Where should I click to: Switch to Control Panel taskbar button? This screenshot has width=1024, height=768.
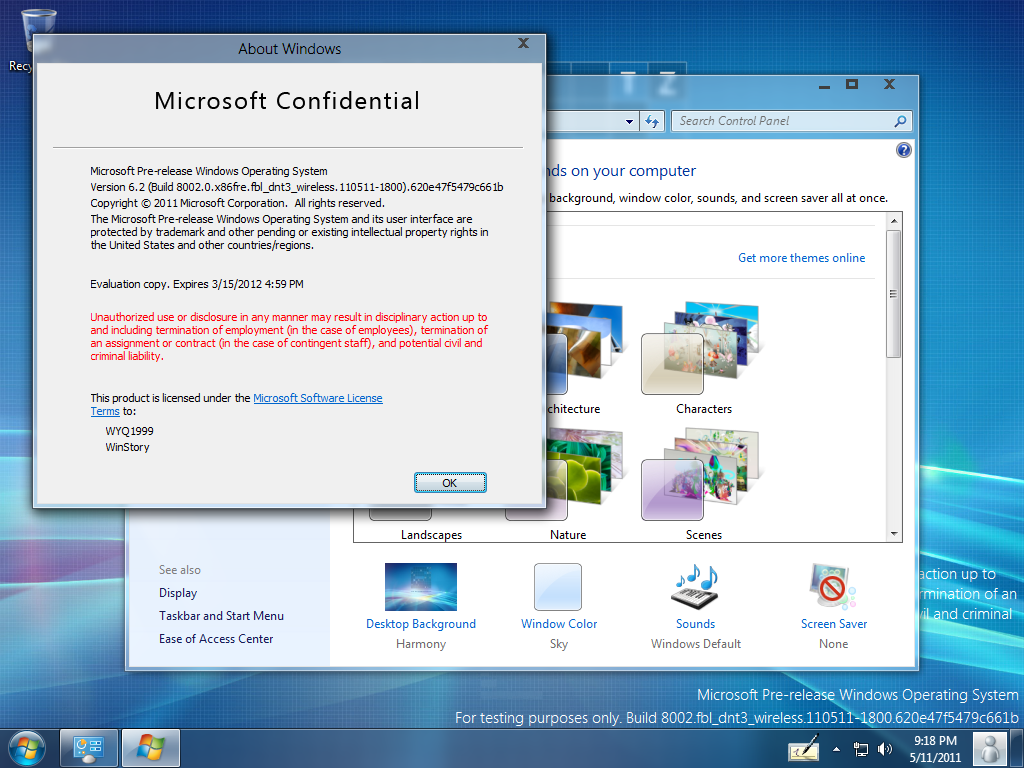click(x=89, y=747)
